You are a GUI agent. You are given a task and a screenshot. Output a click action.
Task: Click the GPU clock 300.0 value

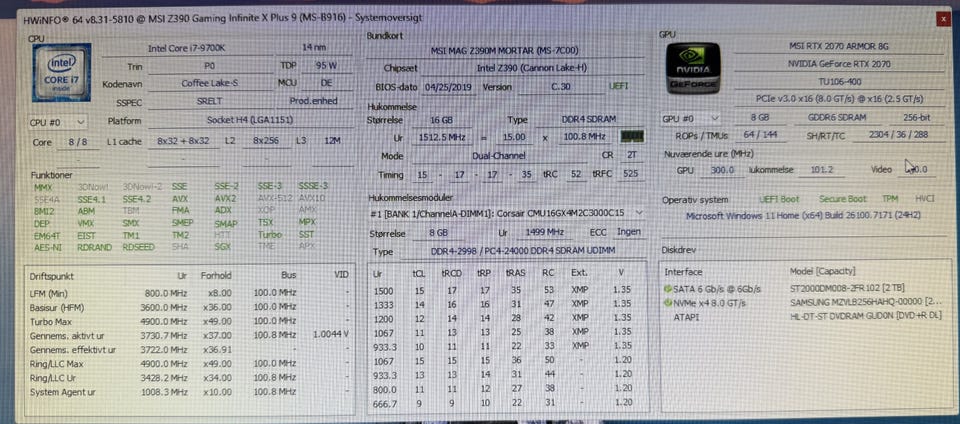(x=721, y=170)
